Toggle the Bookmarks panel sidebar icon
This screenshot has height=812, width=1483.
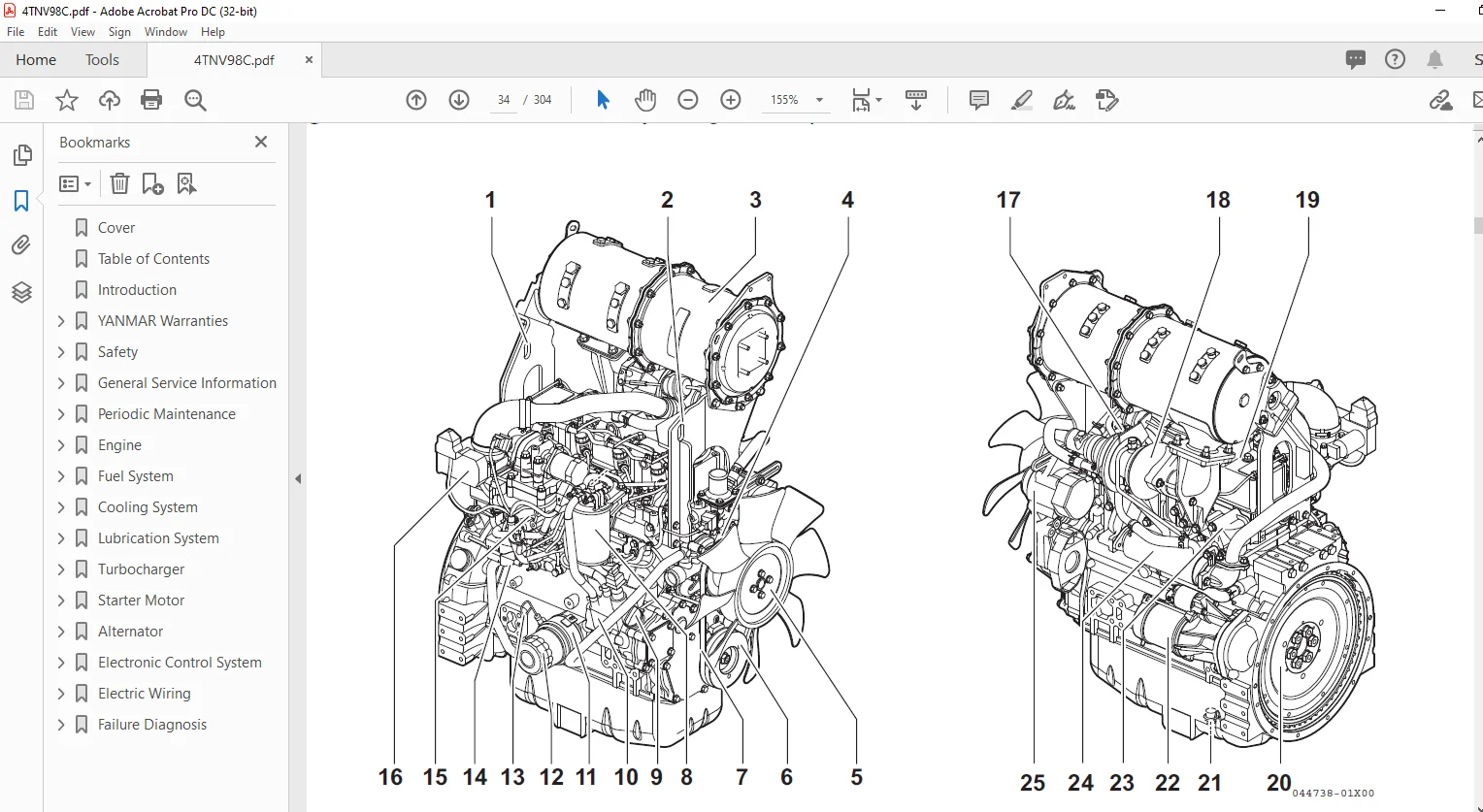(x=21, y=201)
